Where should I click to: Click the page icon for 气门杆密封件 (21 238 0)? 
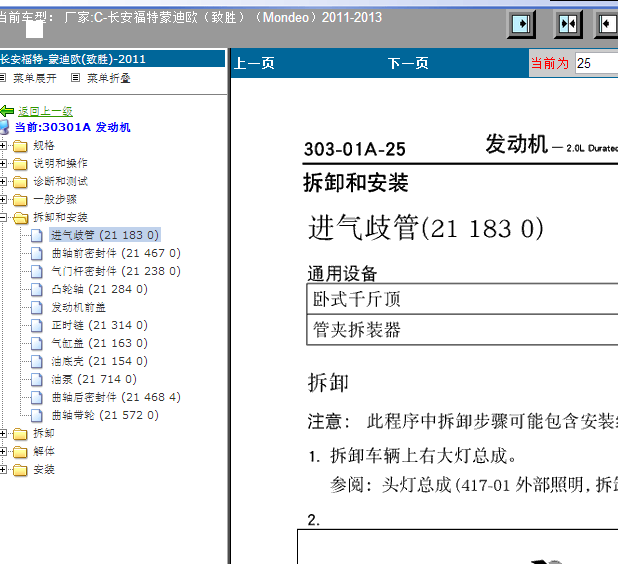[x=37, y=272]
